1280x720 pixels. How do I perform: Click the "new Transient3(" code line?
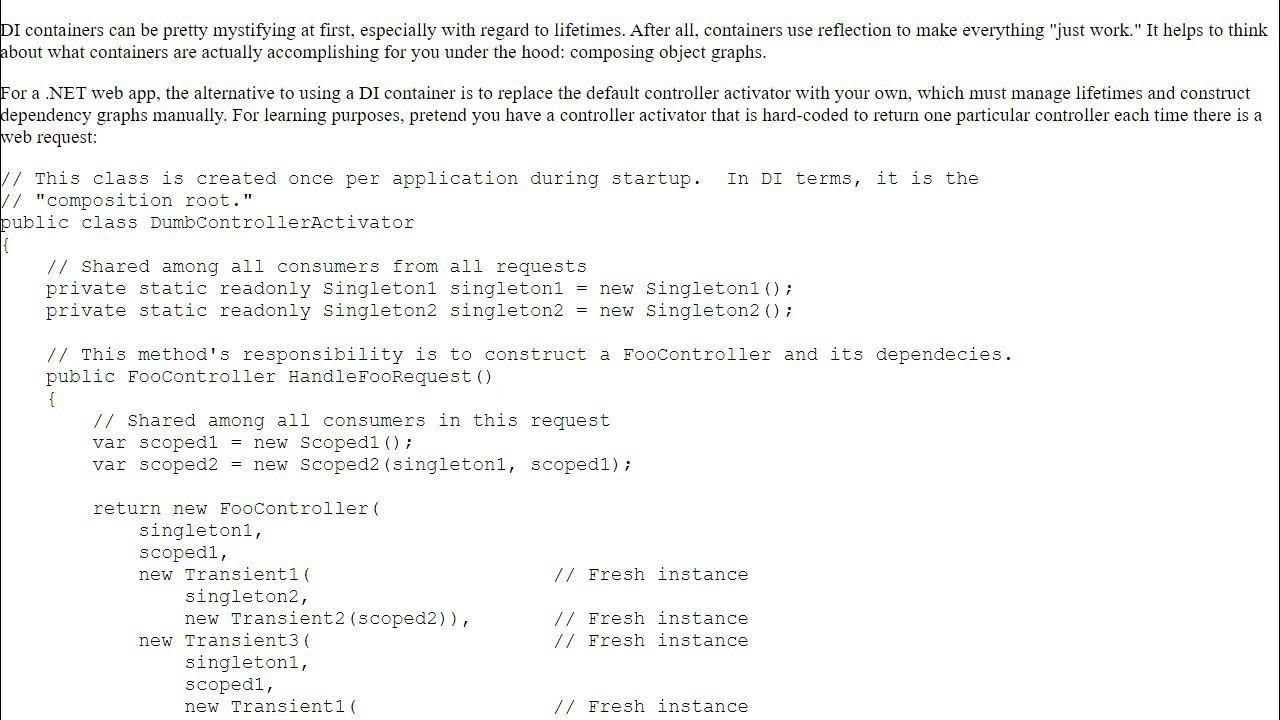pos(225,640)
